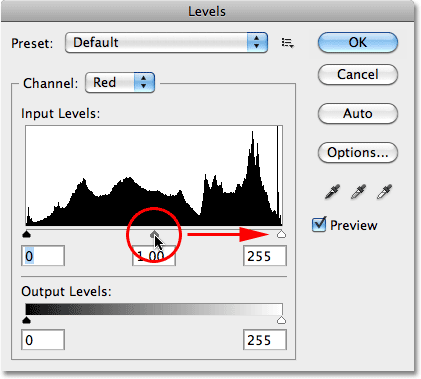421x379 pixels.
Task: Click the input highlight field 255
Action: click(265, 256)
